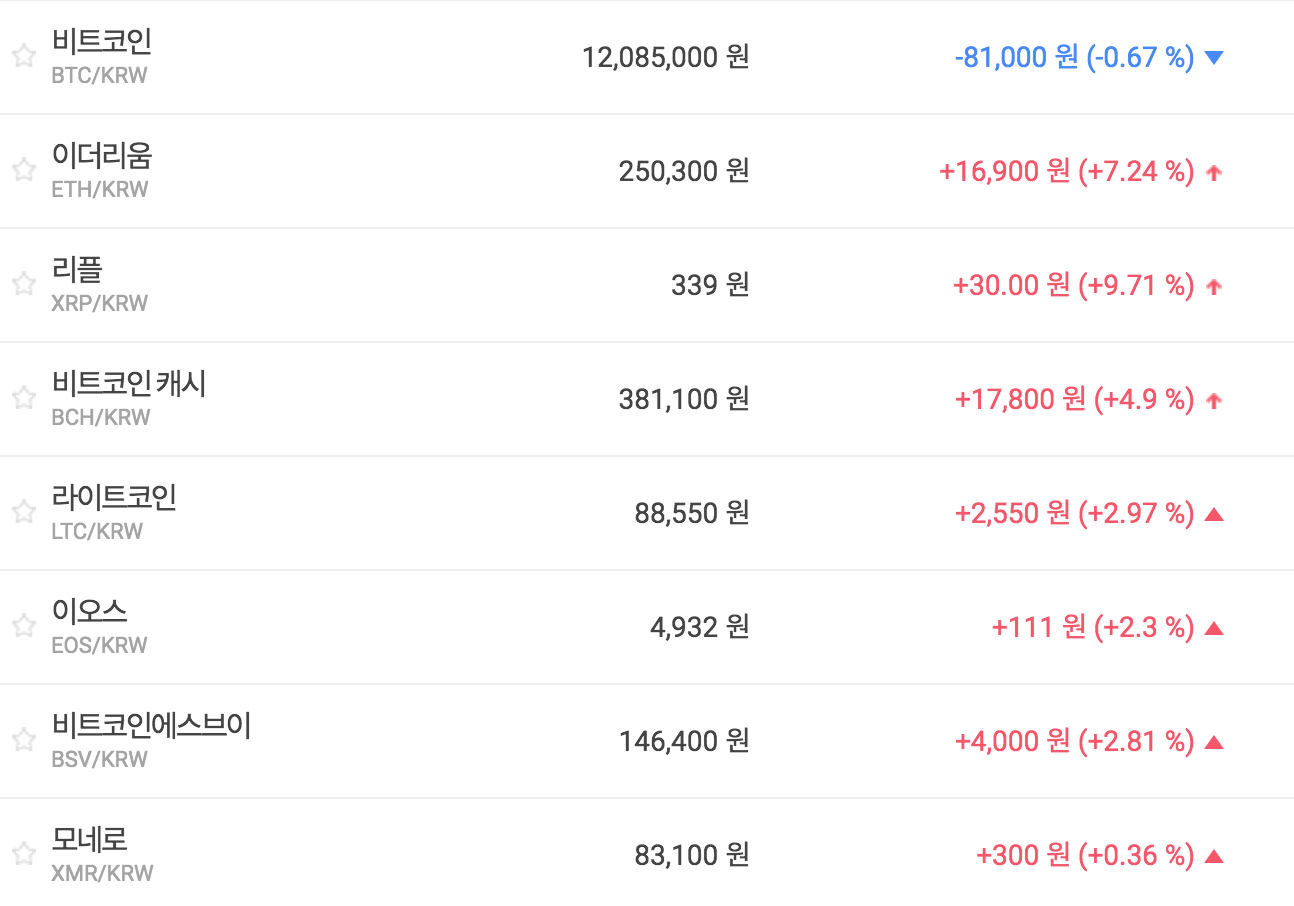Click the 88,550 원 Litecoin price
1294x906 pixels.
click(691, 514)
